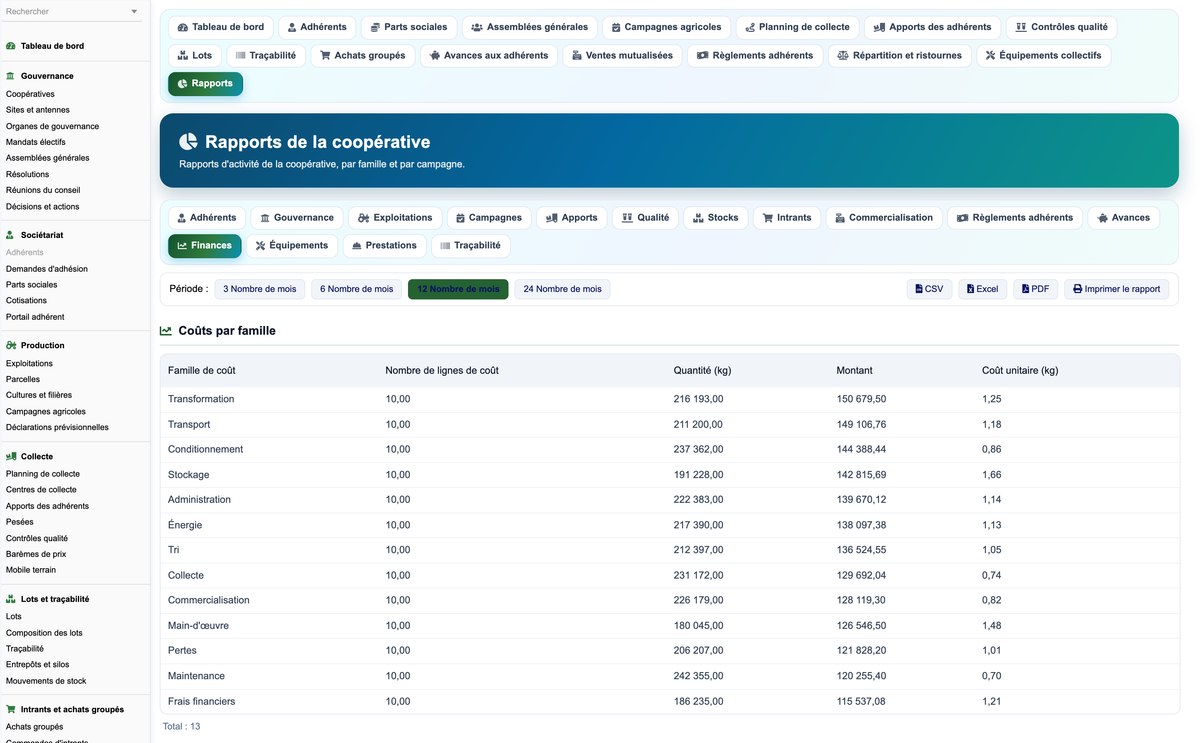Open Organes de gouvernance link

coord(52,126)
